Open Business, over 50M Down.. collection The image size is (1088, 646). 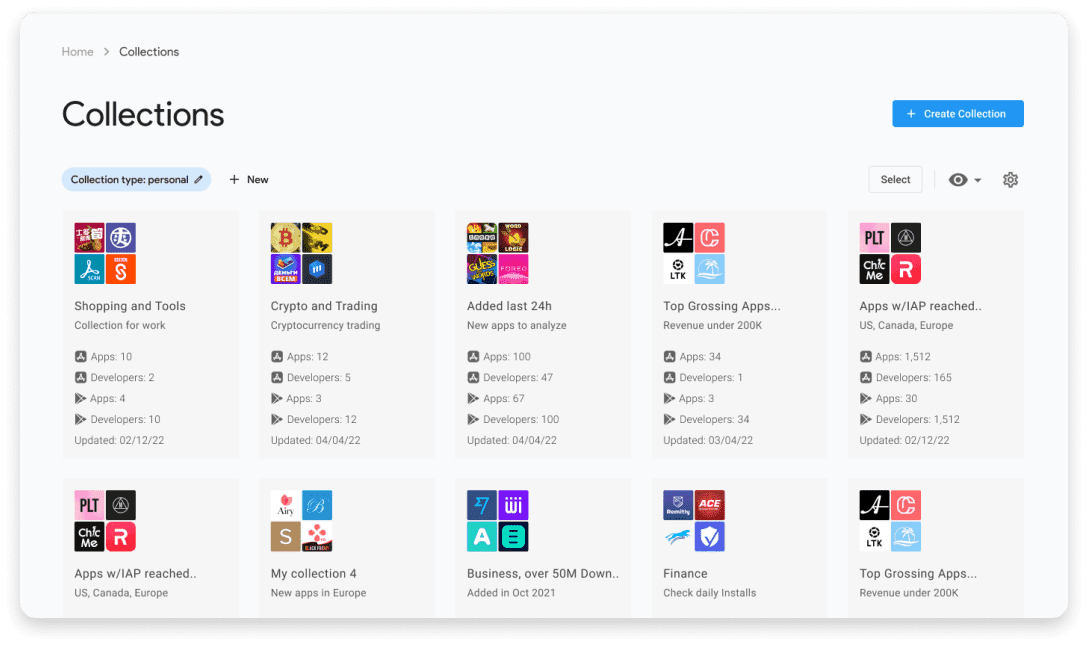pyautogui.click(x=543, y=574)
